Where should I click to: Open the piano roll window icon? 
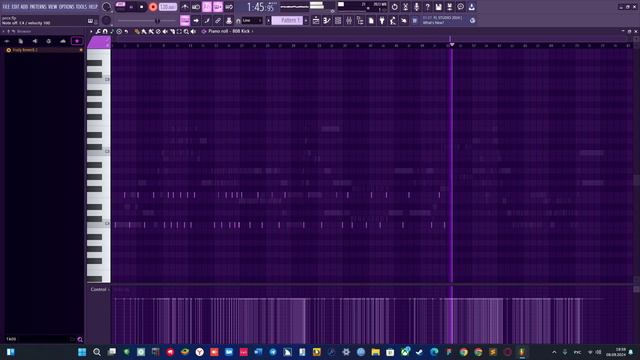tap(327, 20)
